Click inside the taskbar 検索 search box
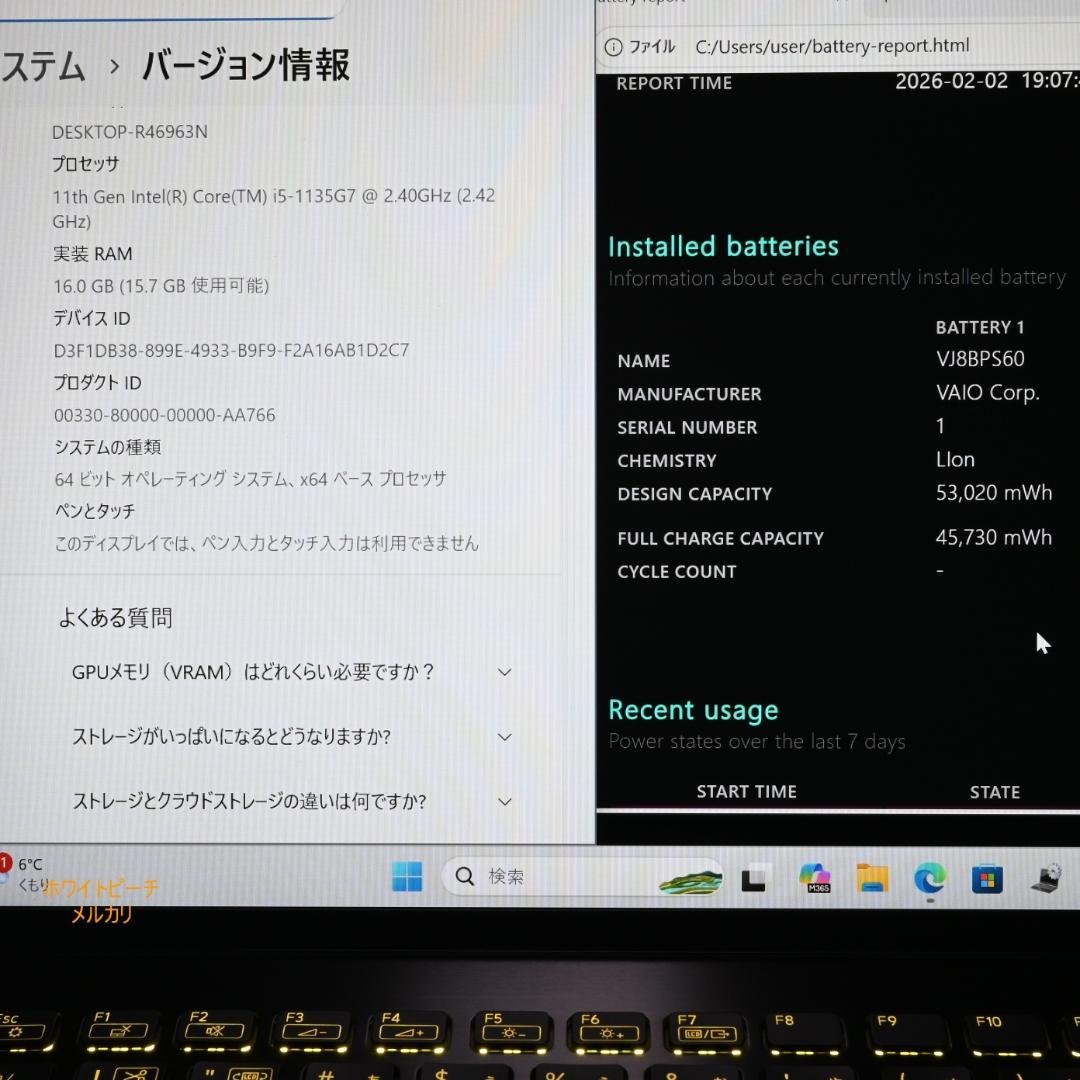The width and height of the screenshot is (1080, 1080). click(x=560, y=876)
